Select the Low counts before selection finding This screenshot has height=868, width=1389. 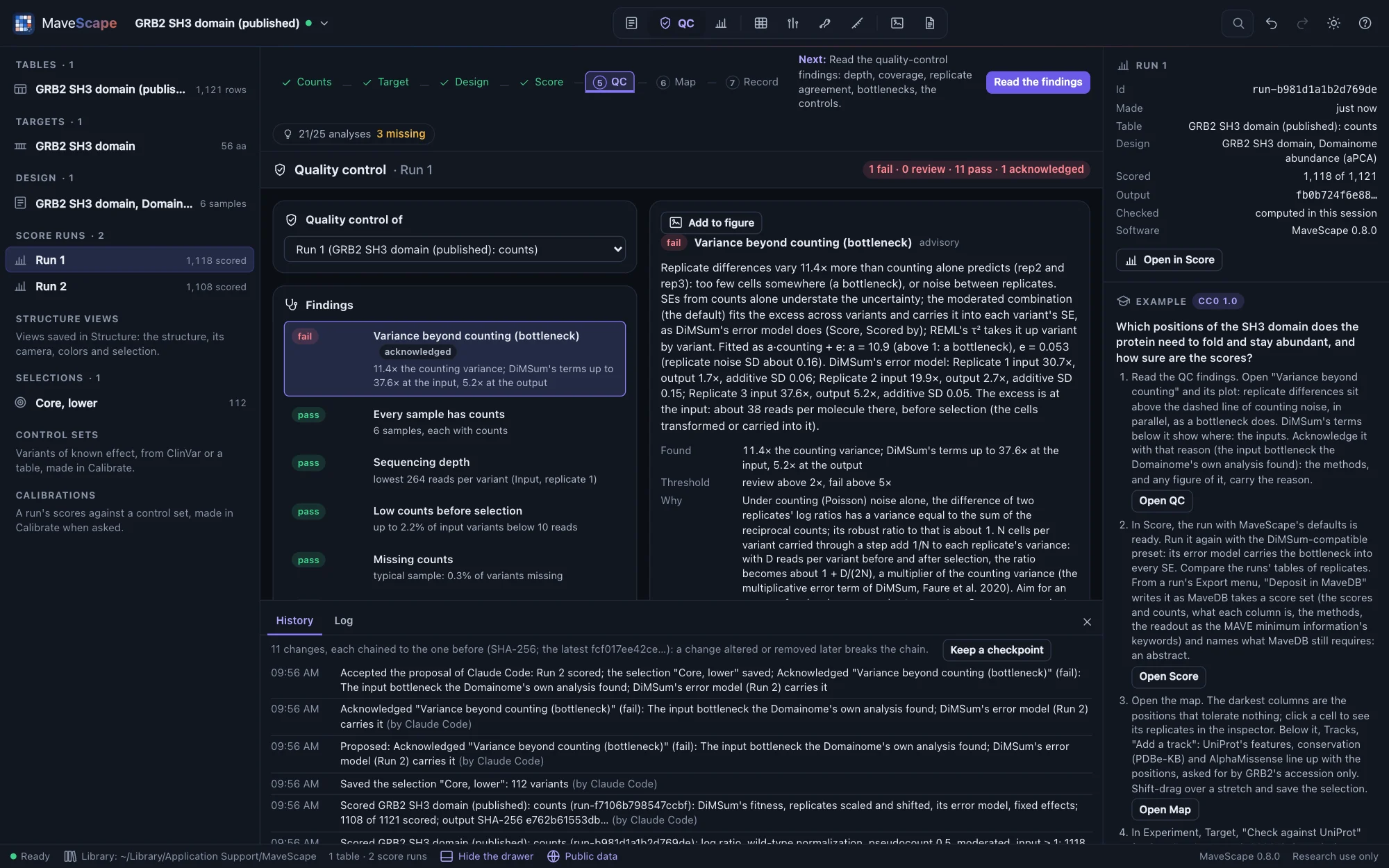click(455, 519)
